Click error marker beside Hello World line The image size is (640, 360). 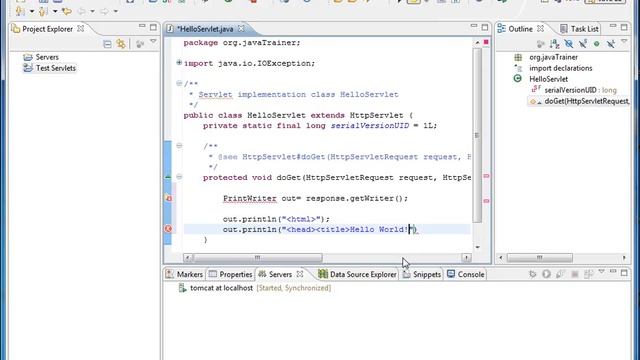coord(168,229)
